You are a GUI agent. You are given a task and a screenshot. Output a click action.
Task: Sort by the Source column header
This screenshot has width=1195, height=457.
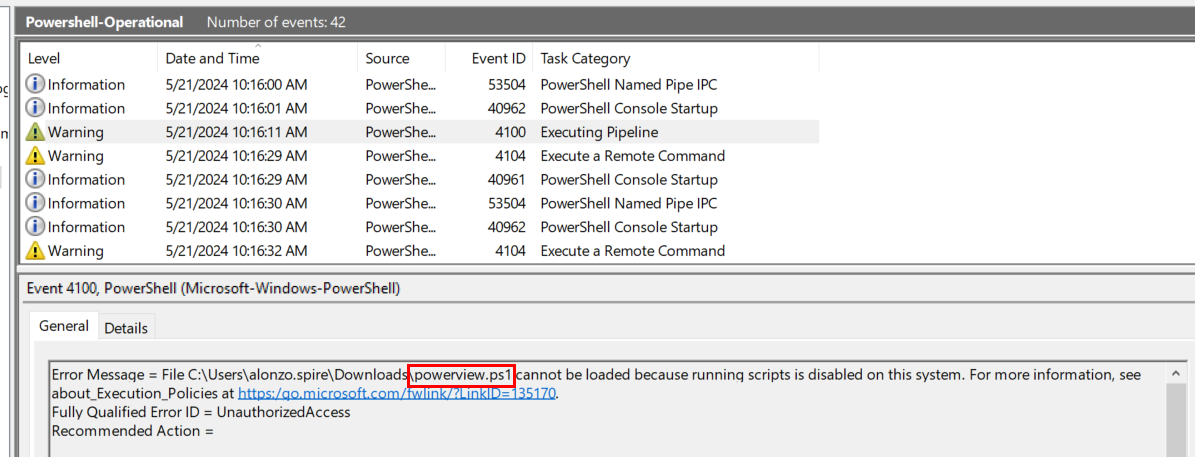pyautogui.click(x=387, y=59)
